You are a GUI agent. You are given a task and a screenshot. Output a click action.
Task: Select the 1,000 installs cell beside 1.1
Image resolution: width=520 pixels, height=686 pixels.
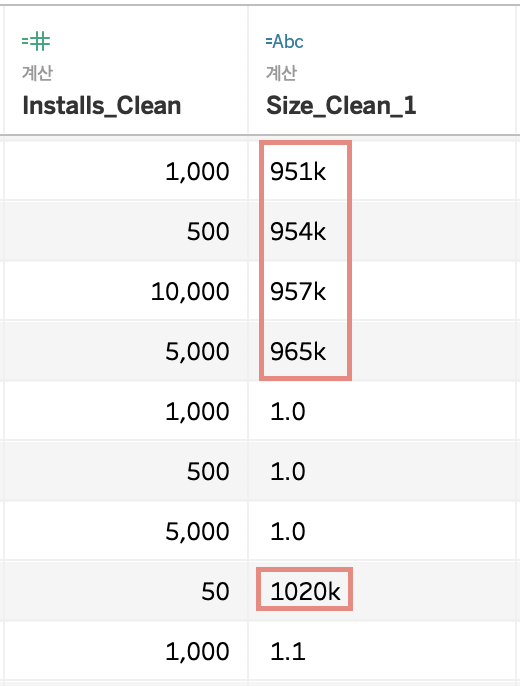pos(197,651)
